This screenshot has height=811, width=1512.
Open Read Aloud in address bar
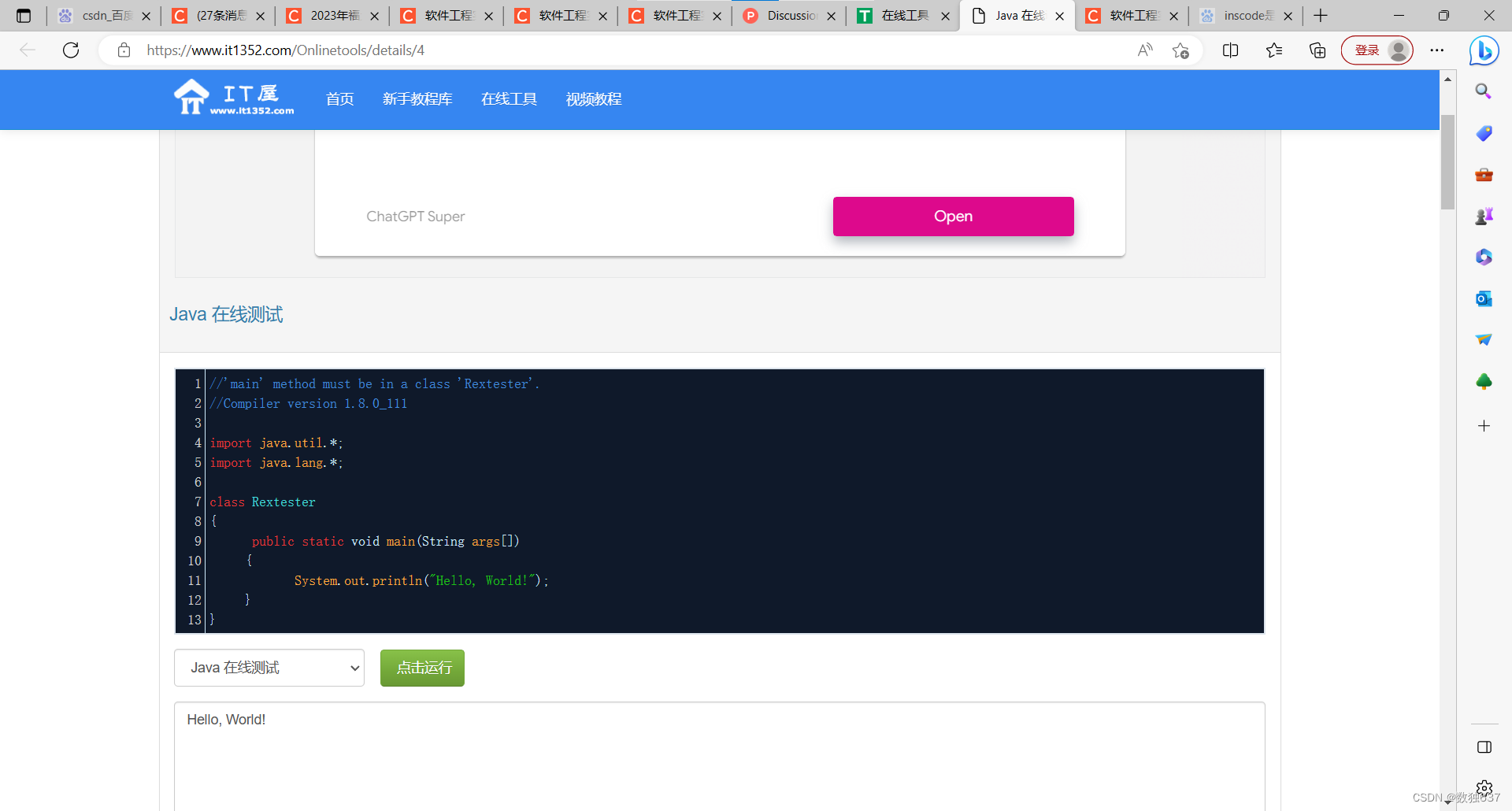coord(1145,50)
